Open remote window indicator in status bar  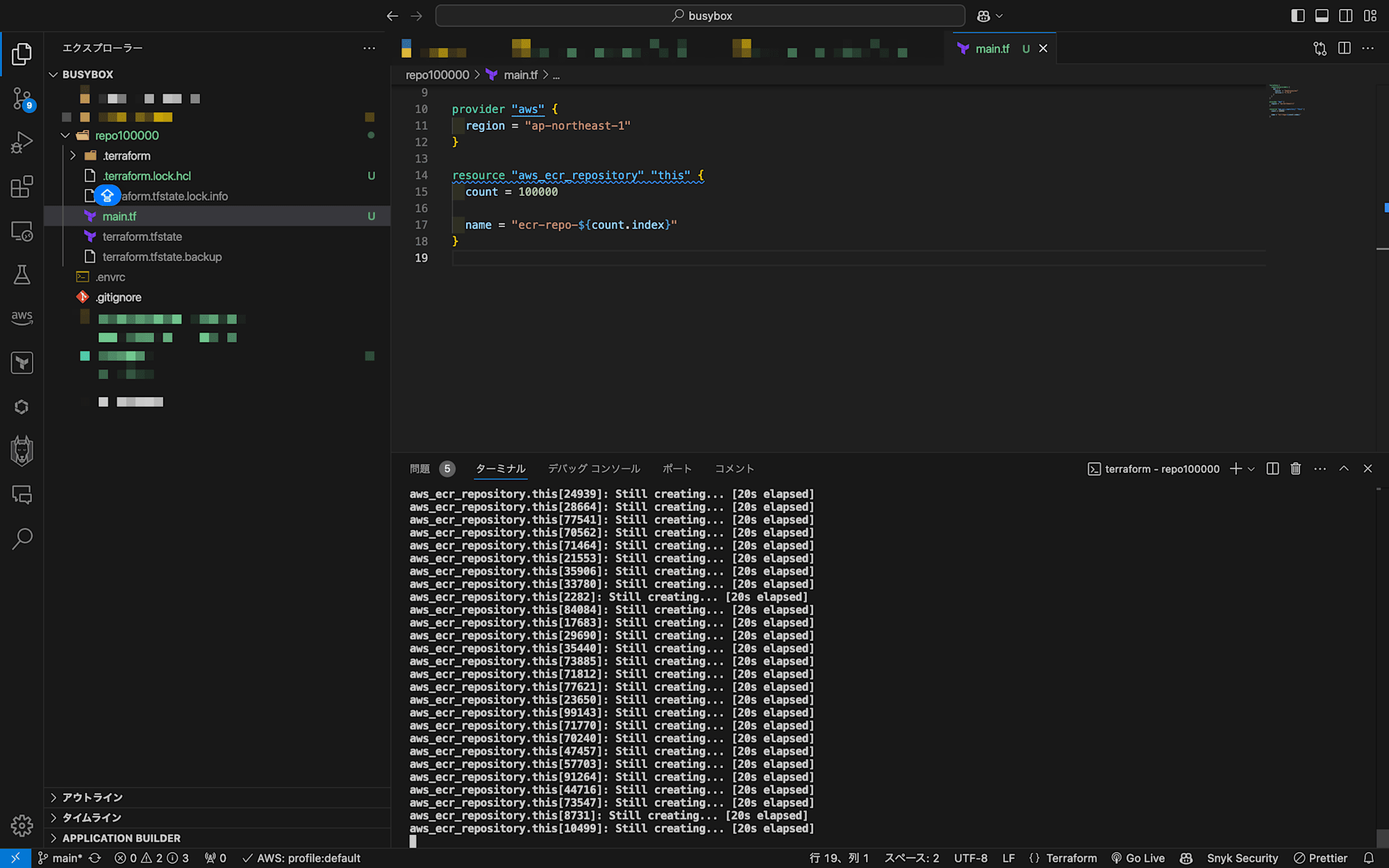coord(15,858)
